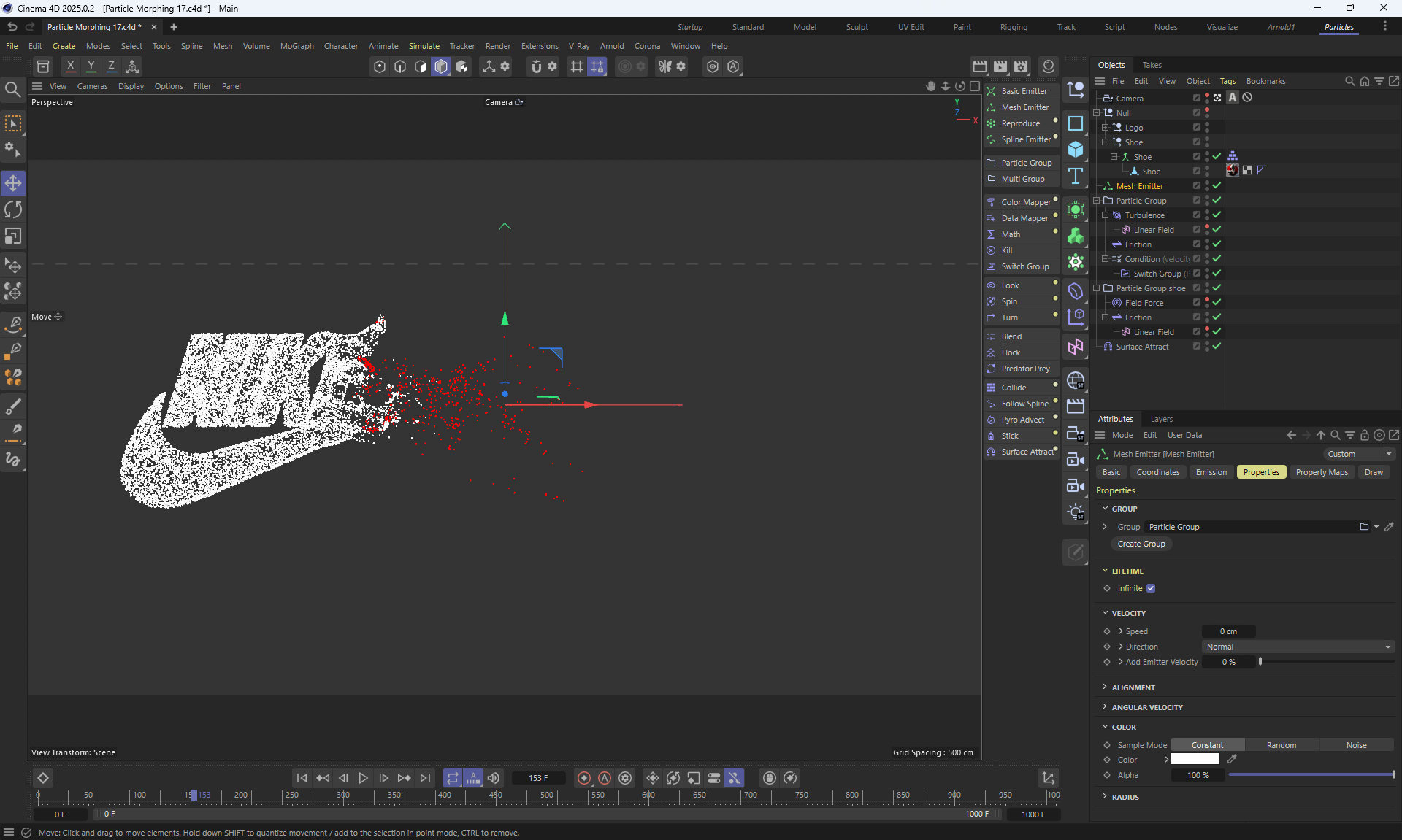The height and width of the screenshot is (840, 1402).
Task: Click the Play Forwards button
Action: coord(363,778)
